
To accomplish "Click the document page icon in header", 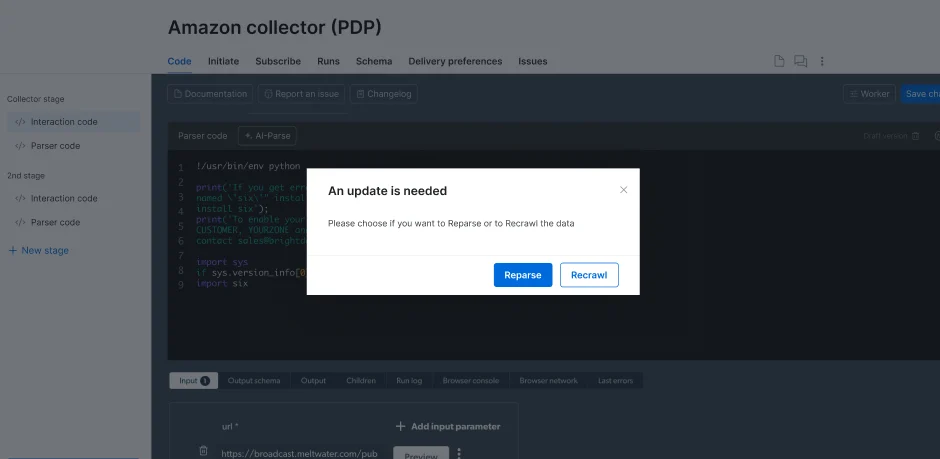I will click(779, 61).
